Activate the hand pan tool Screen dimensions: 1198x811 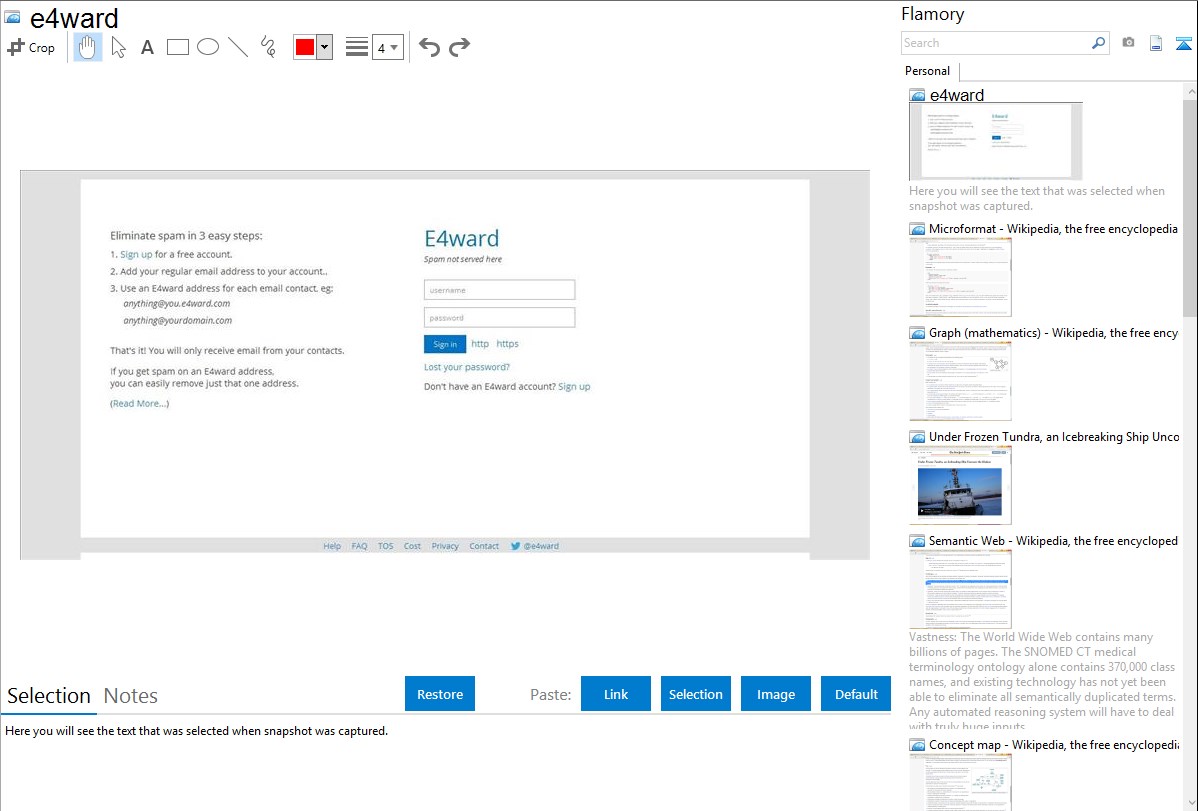point(88,47)
